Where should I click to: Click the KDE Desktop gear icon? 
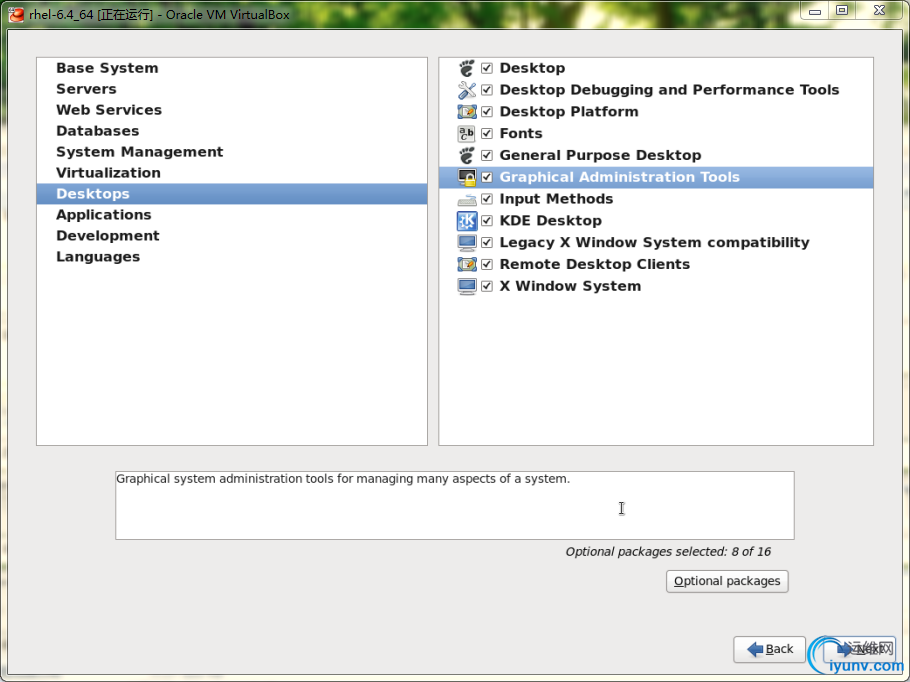tap(467, 221)
